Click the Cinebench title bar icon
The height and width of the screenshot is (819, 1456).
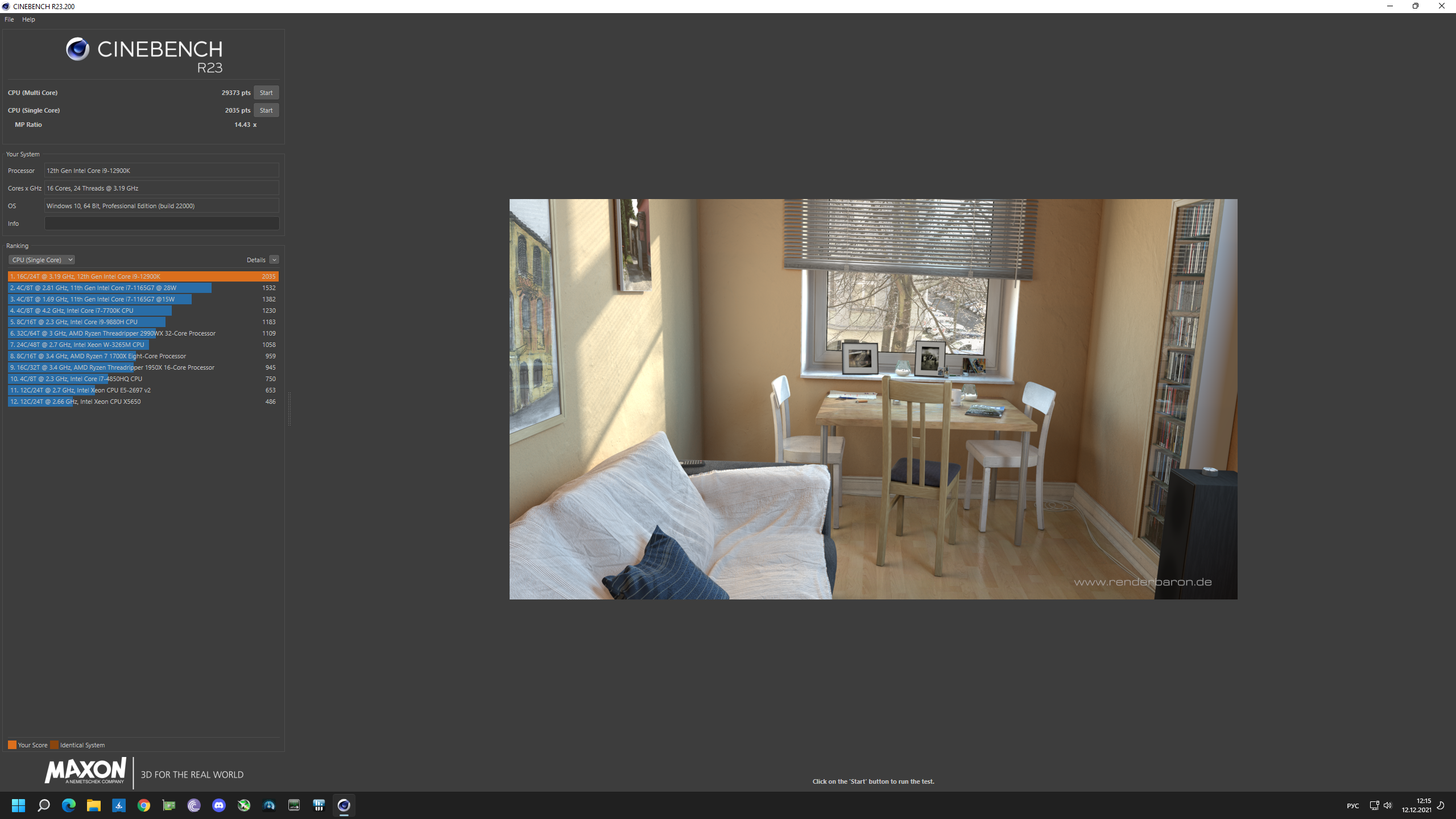6,6
